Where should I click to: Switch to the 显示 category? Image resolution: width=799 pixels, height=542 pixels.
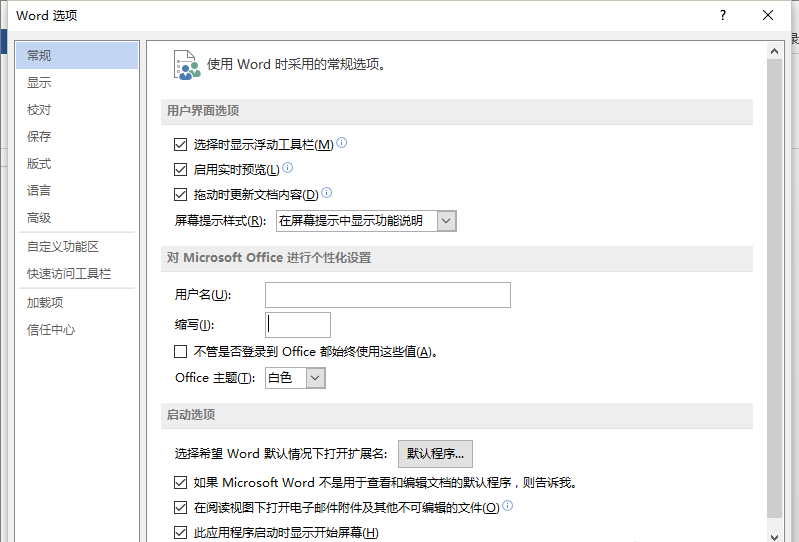coord(77,83)
